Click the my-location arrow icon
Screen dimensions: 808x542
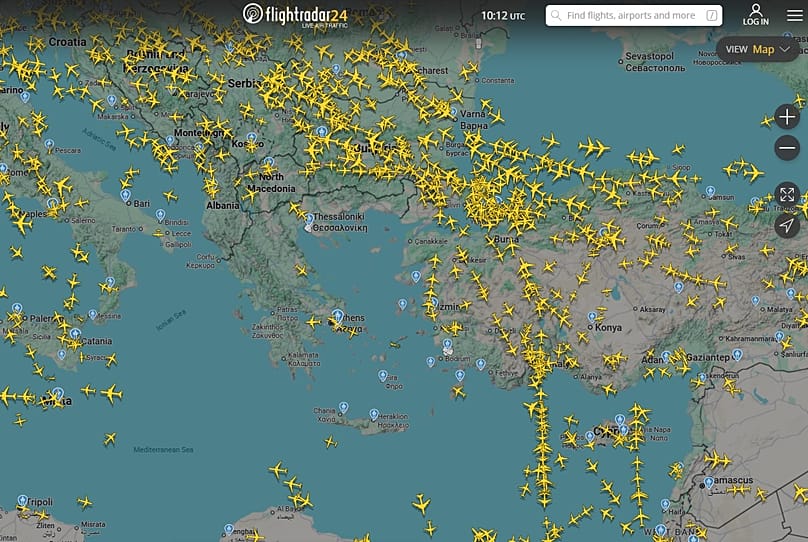click(x=787, y=225)
